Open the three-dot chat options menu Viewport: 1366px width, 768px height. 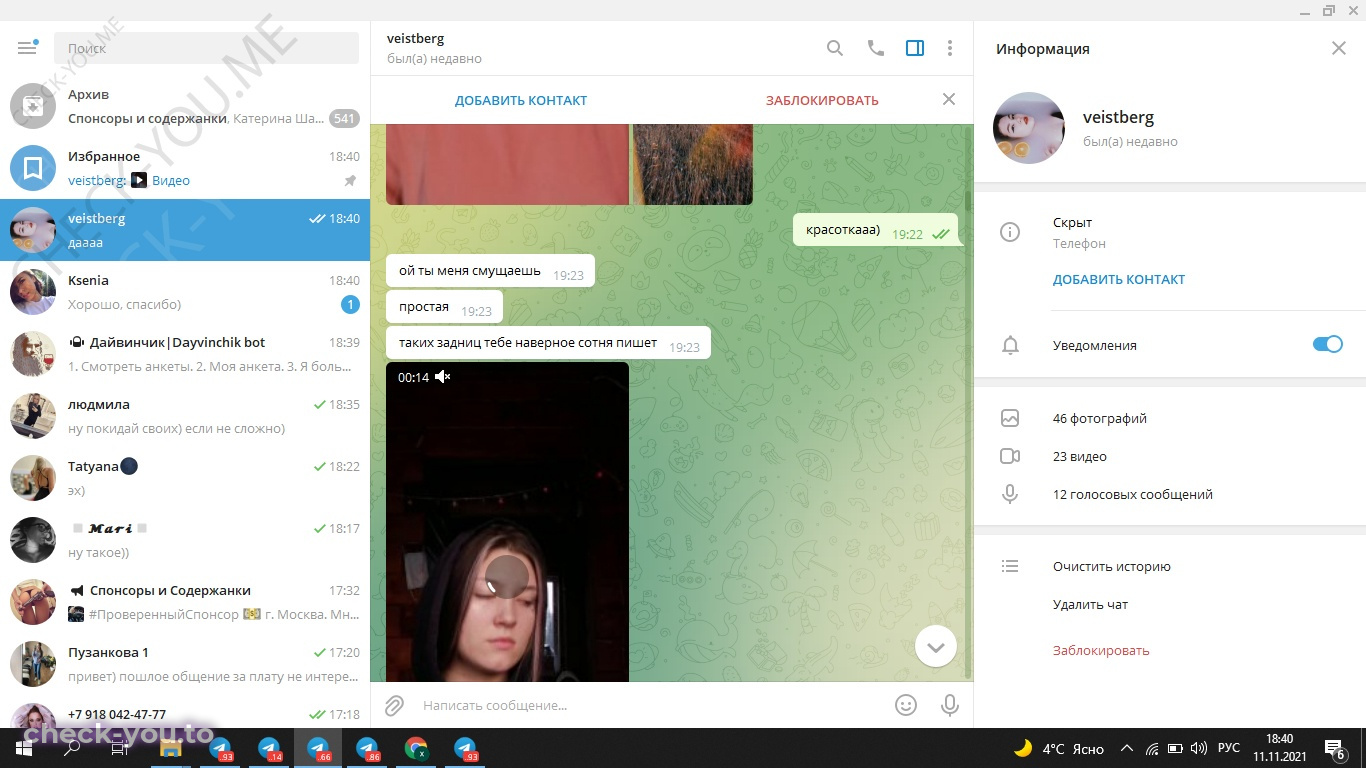(950, 48)
